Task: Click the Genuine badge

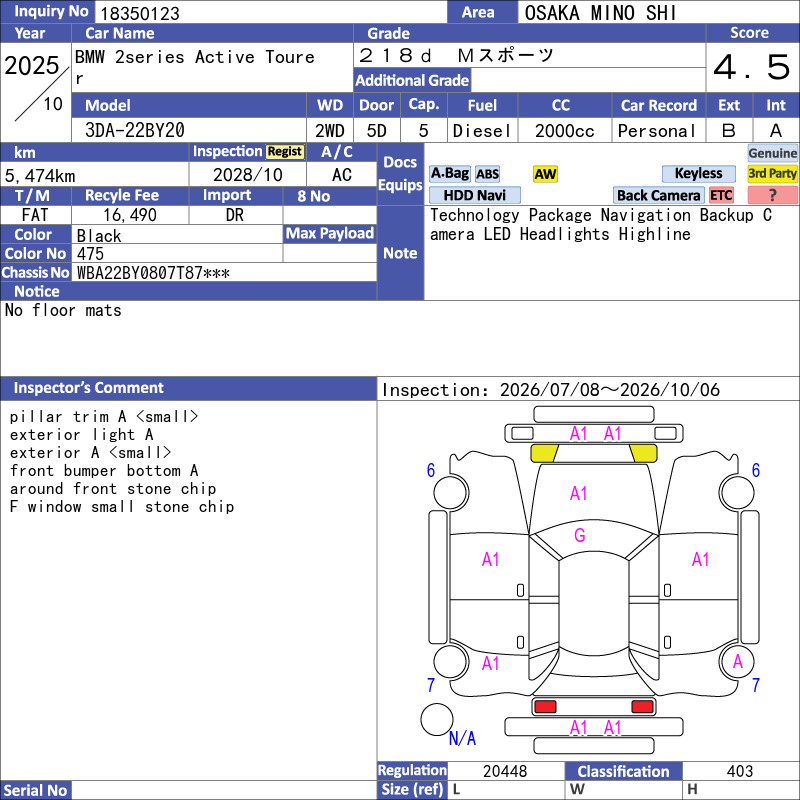Action: [x=772, y=153]
